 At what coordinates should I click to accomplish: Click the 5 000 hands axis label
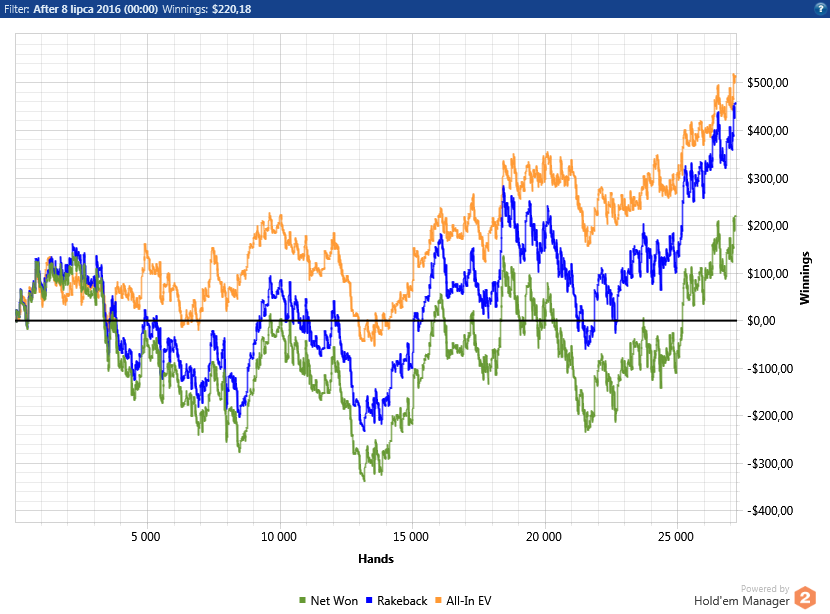[x=146, y=537]
